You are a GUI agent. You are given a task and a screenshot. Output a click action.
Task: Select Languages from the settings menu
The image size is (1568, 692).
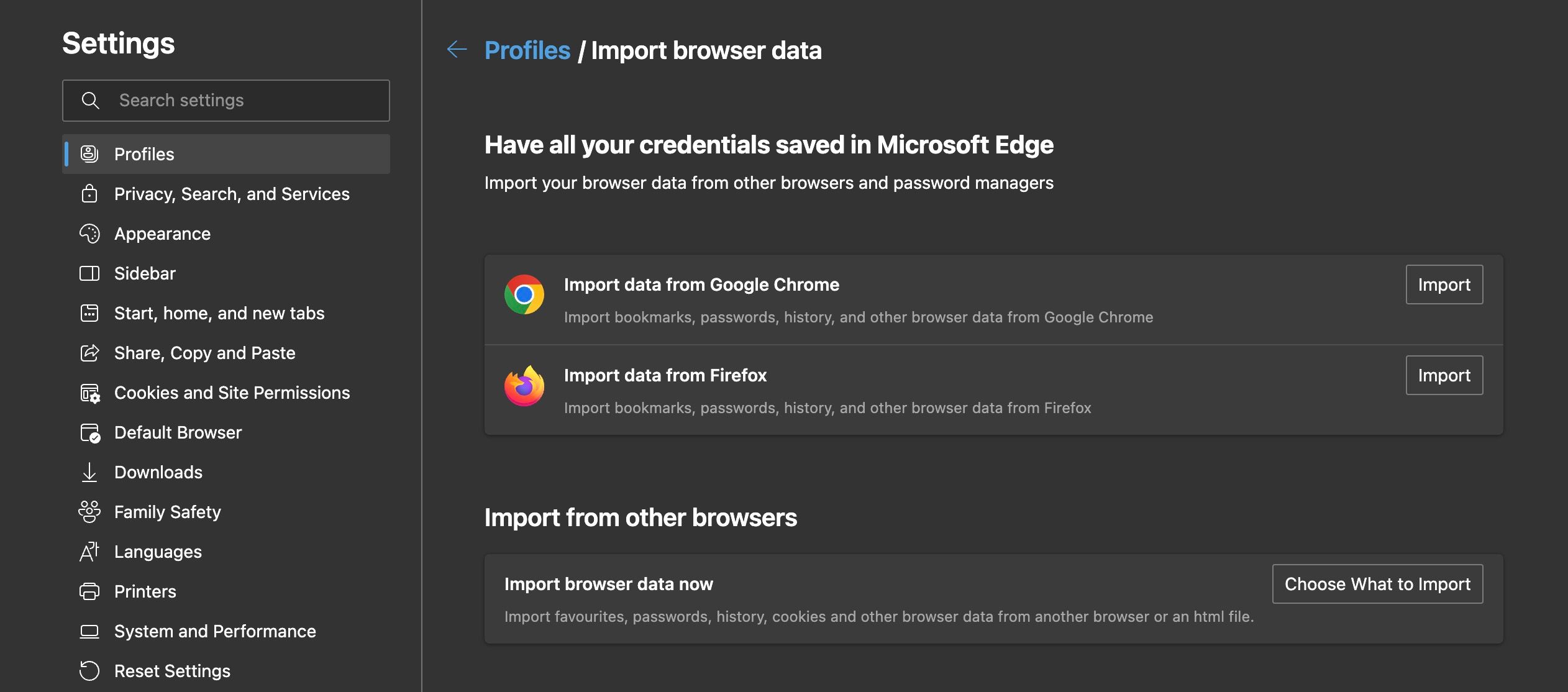pos(157,552)
